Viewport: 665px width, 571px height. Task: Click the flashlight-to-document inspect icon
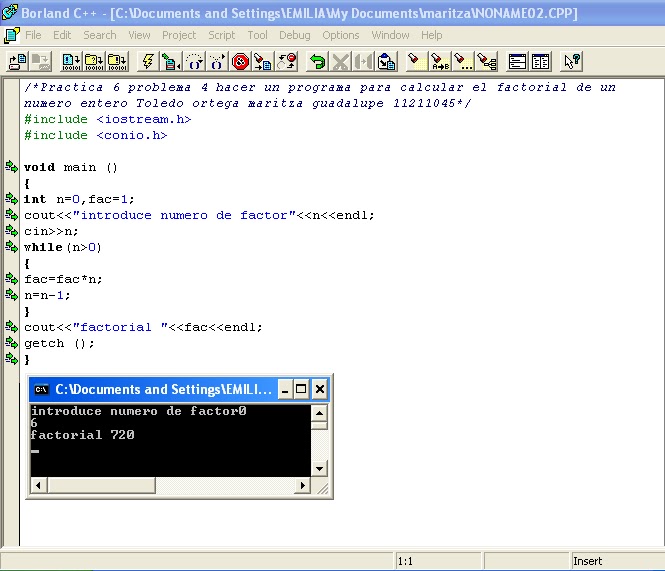[263, 62]
